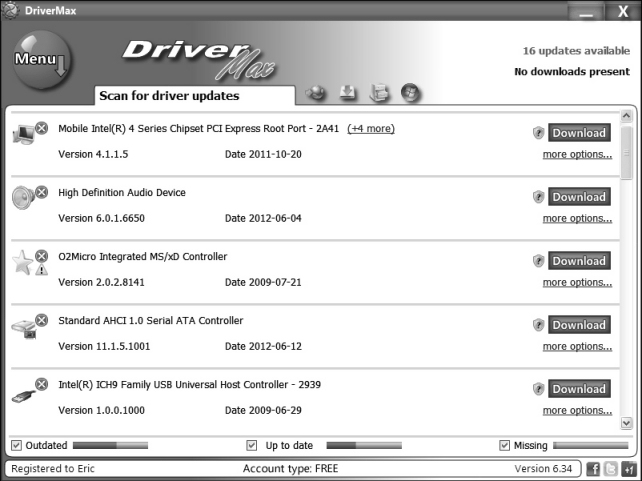642x481 pixels.
Task: Click the warning triangle on O2Micro row
Action: click(41, 270)
